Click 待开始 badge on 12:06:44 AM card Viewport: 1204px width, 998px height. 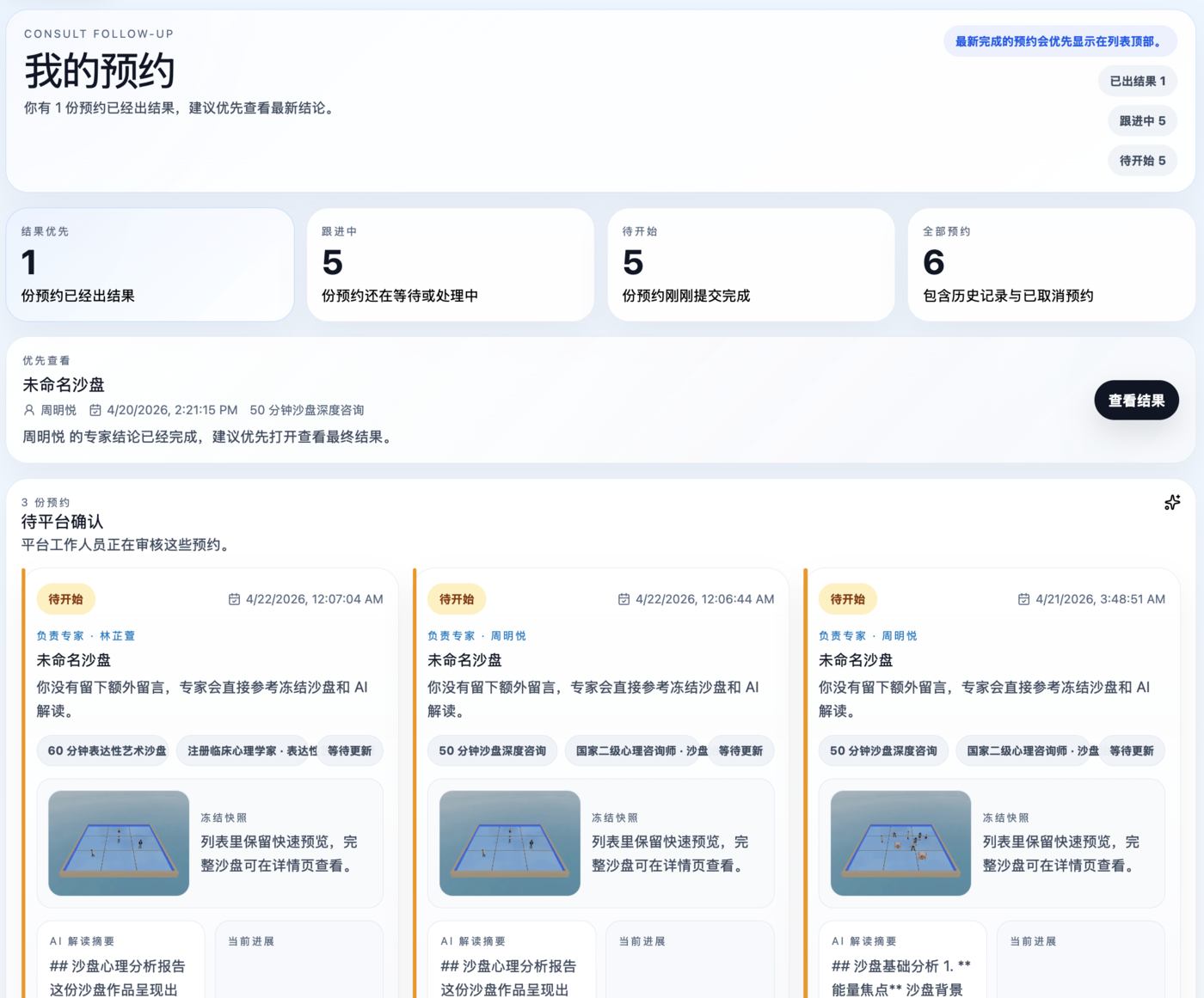pyautogui.click(x=457, y=599)
